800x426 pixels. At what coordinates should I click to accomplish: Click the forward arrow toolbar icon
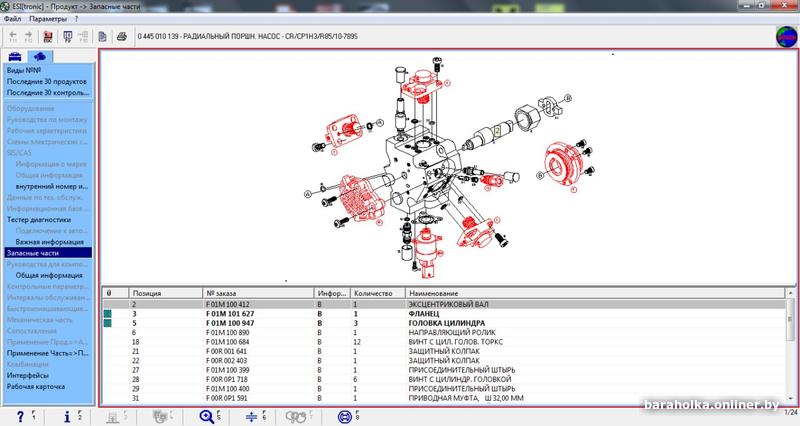pyautogui.click(x=29, y=36)
